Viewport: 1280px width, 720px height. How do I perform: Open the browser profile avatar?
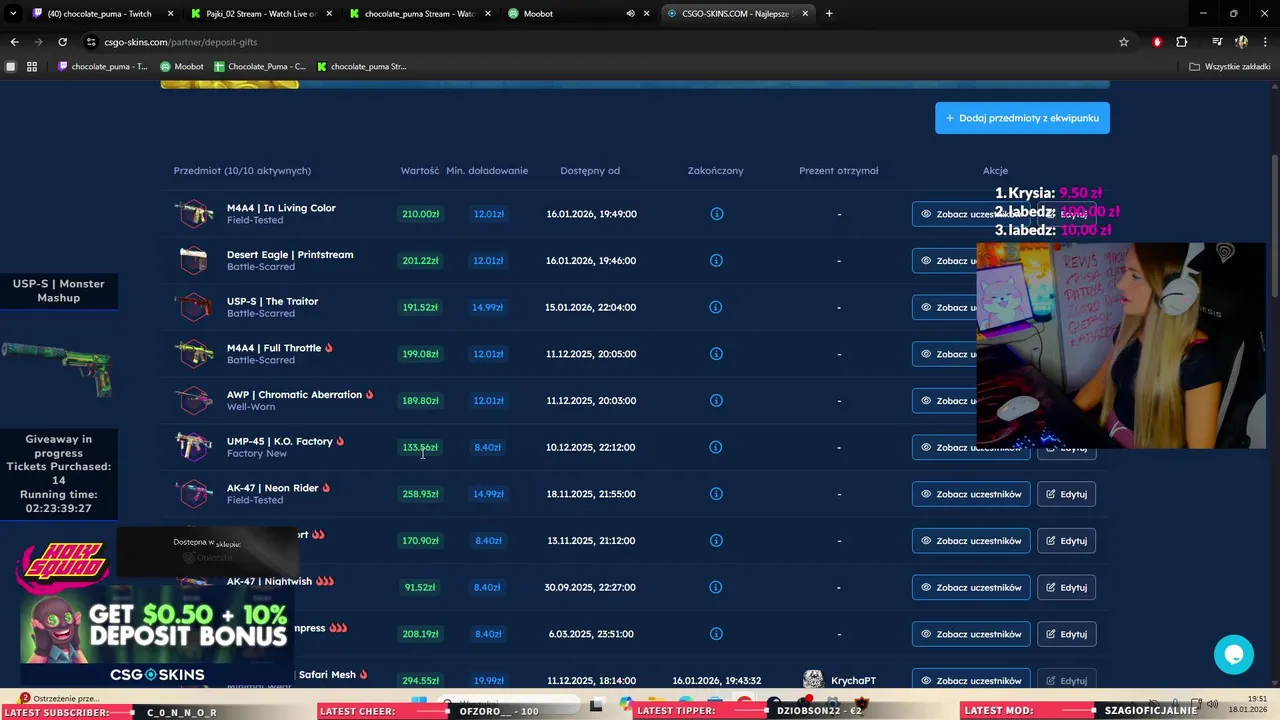1241,42
